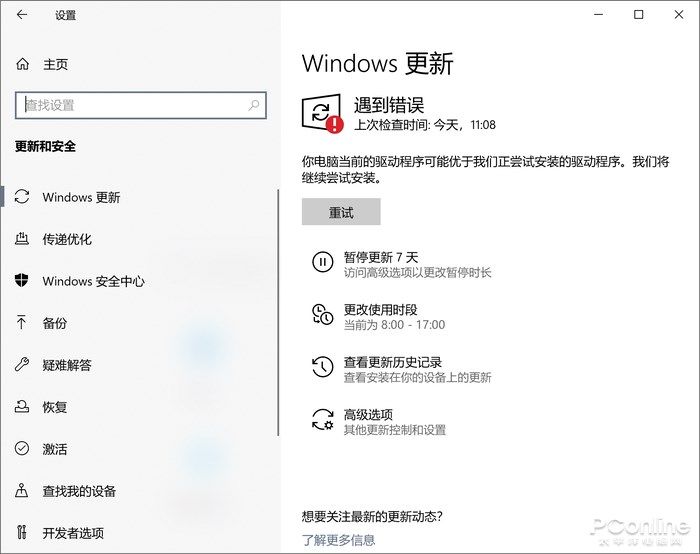The image size is (700, 554).
Task: Click the text 上次检查时间: 今天, 11:08
Action: click(x=425, y=125)
